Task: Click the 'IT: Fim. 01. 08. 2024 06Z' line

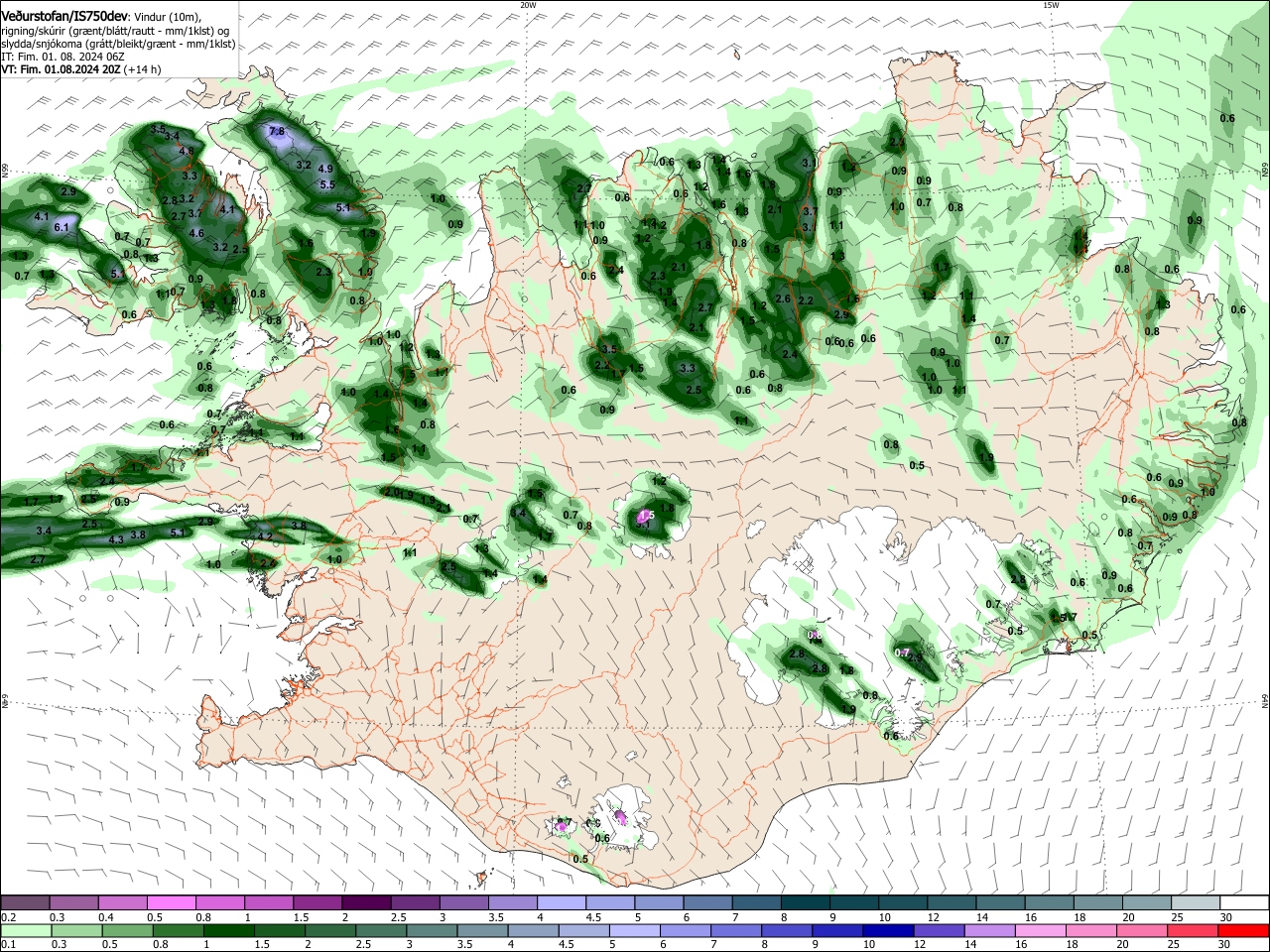Action: point(63,57)
